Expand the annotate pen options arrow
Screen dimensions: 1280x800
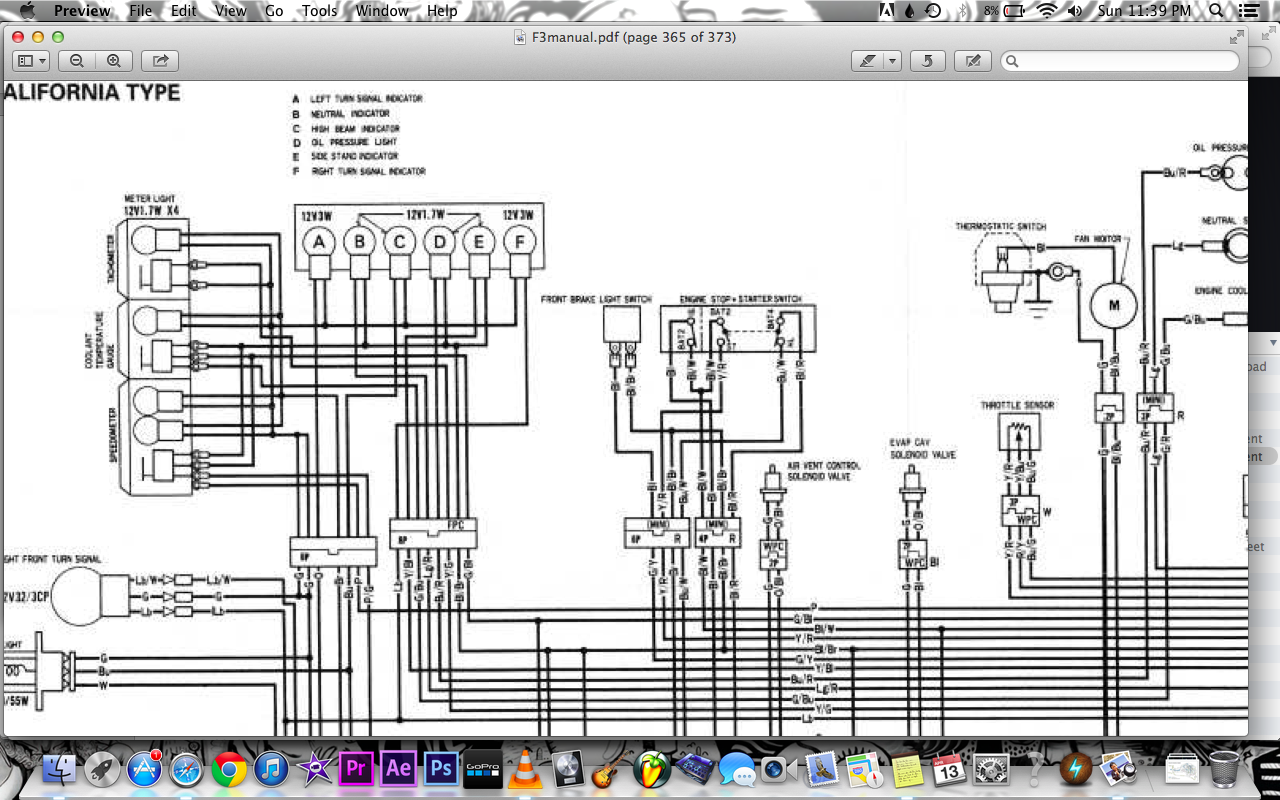tap(893, 61)
